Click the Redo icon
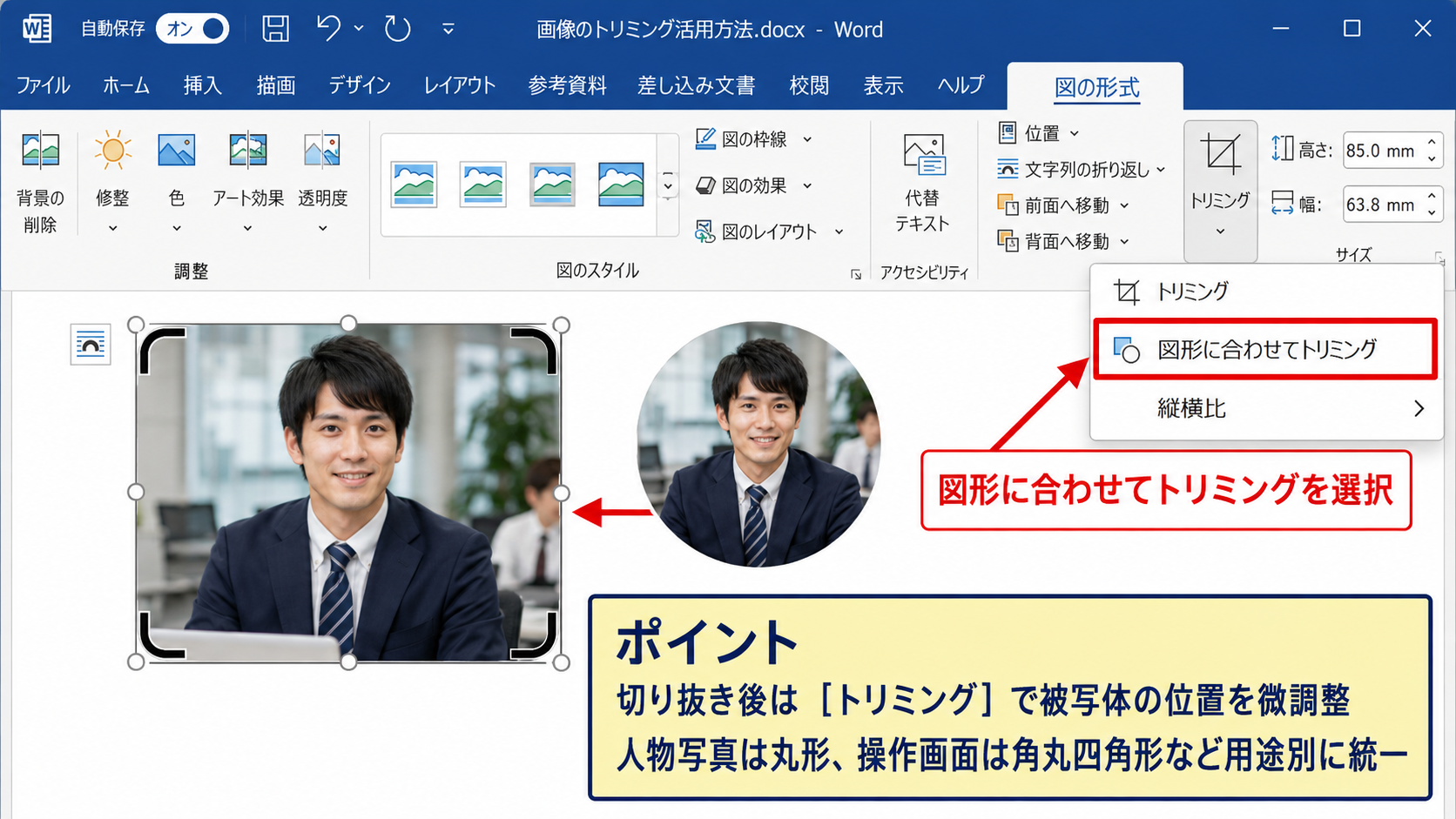 pyautogui.click(x=398, y=29)
